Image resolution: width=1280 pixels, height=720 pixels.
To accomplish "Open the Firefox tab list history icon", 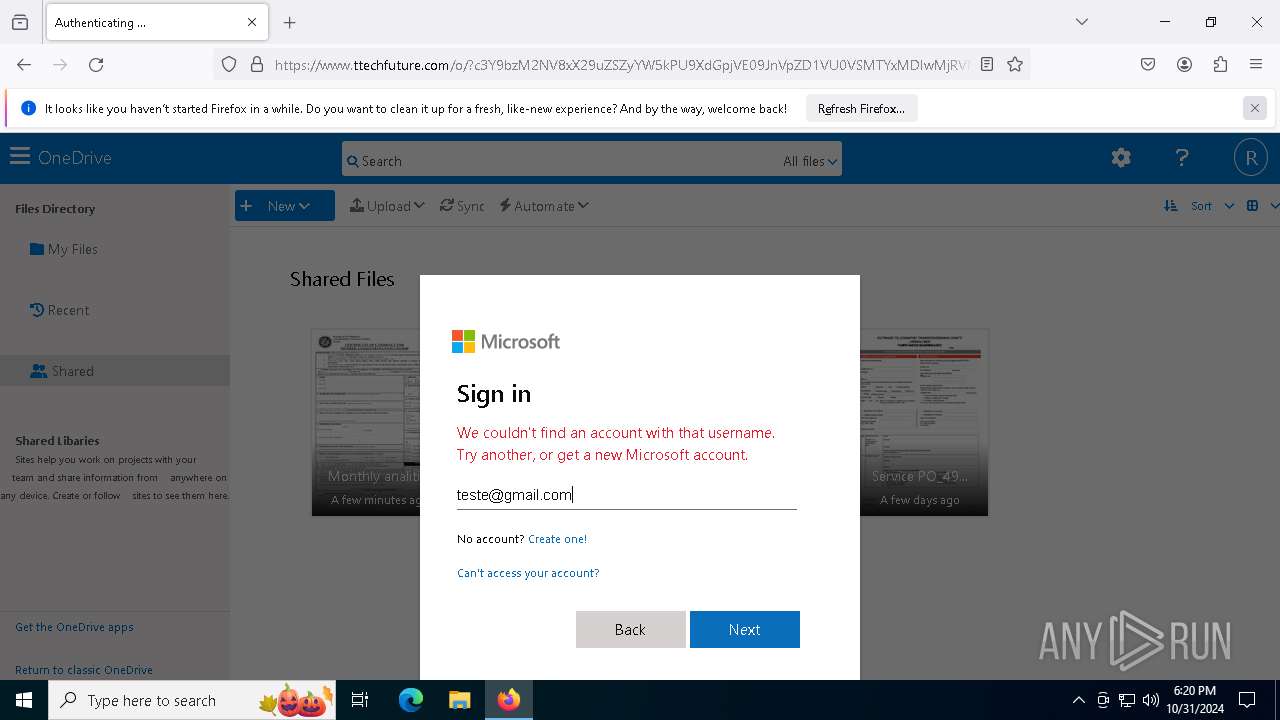I will [20, 22].
